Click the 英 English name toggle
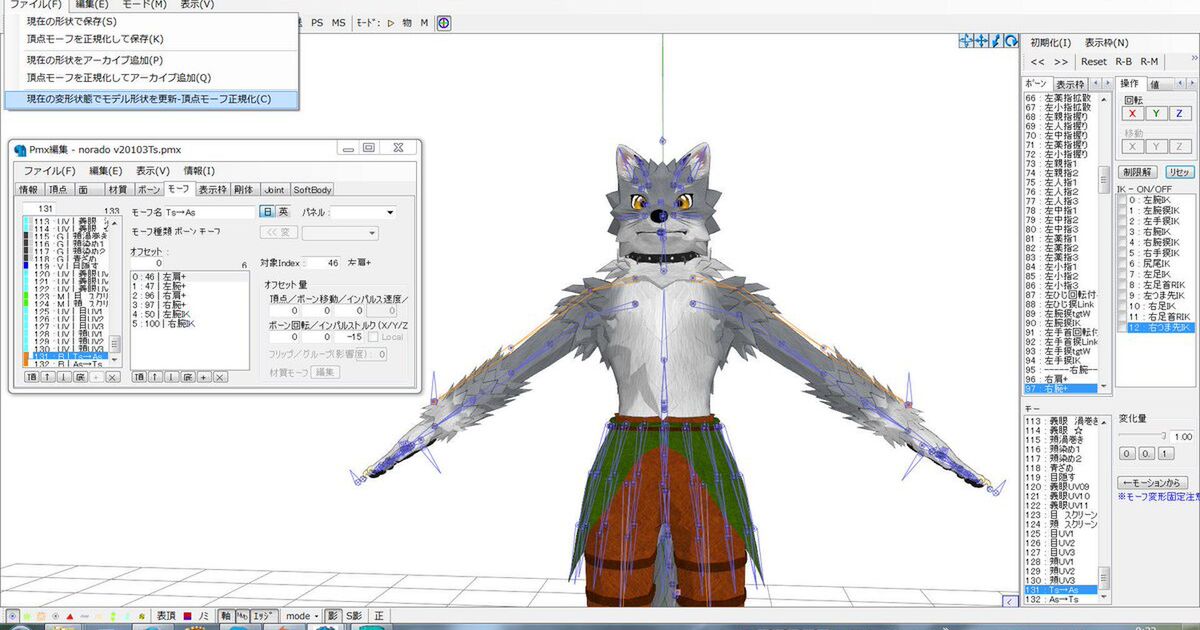 (x=283, y=211)
